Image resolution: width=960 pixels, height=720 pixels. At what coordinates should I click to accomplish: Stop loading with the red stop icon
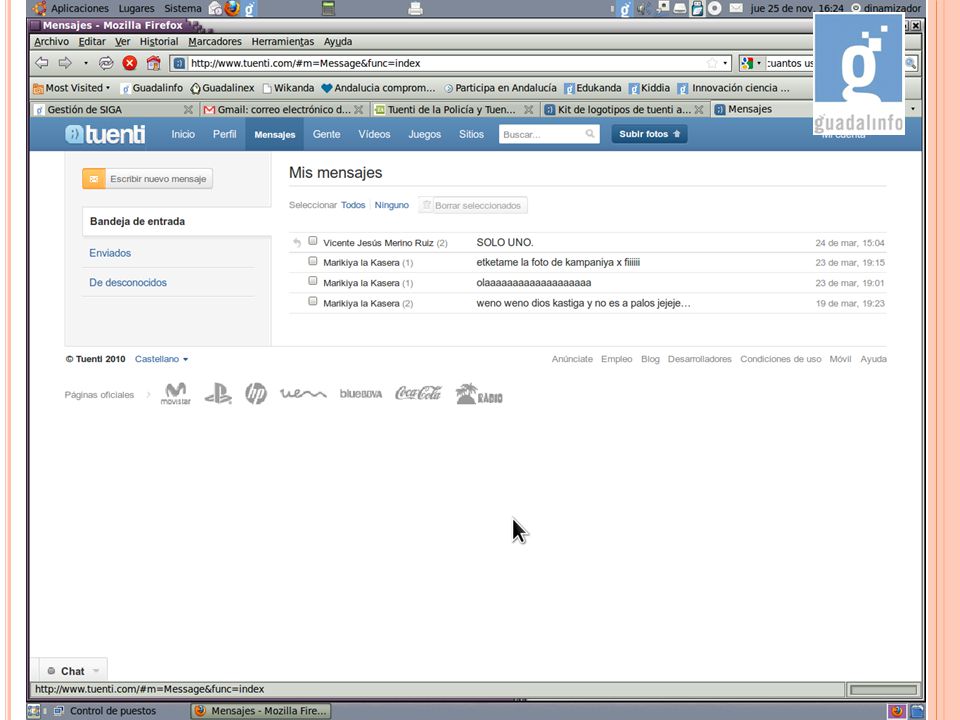point(130,63)
